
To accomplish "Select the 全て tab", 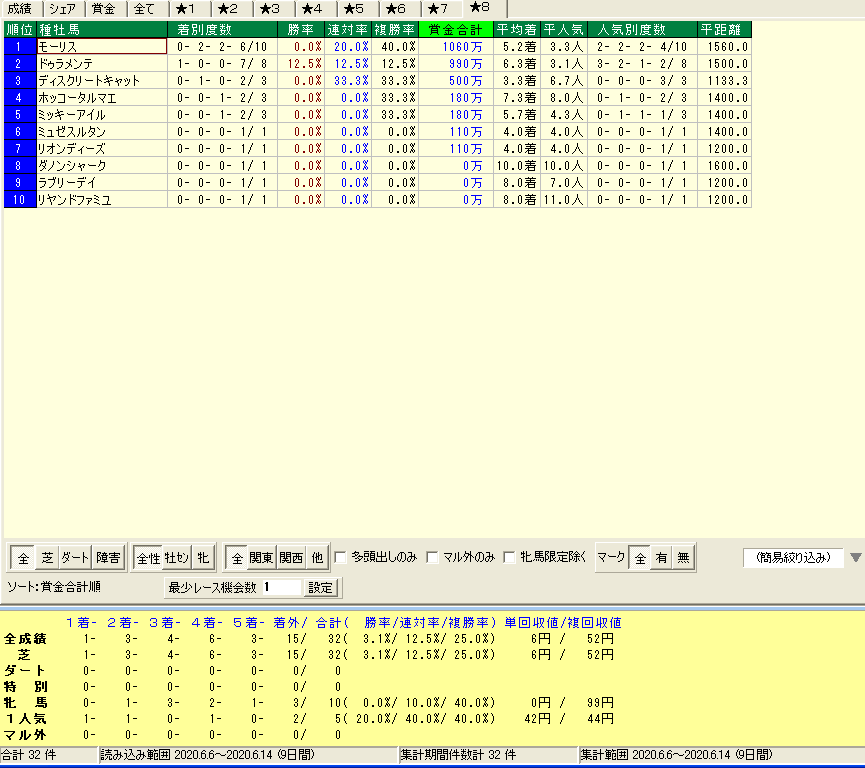I will coord(147,9).
